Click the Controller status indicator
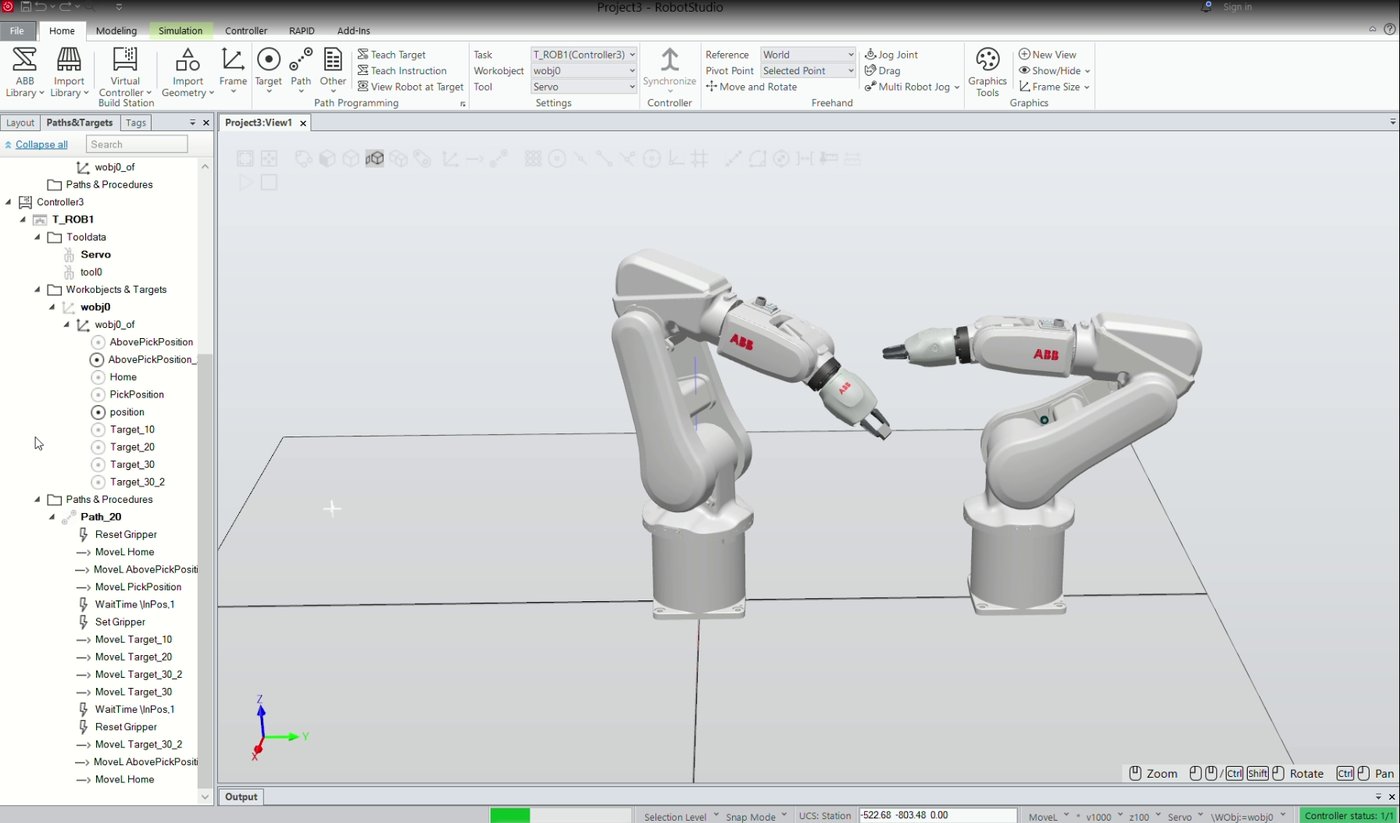The height and width of the screenshot is (823, 1400). point(1350,816)
